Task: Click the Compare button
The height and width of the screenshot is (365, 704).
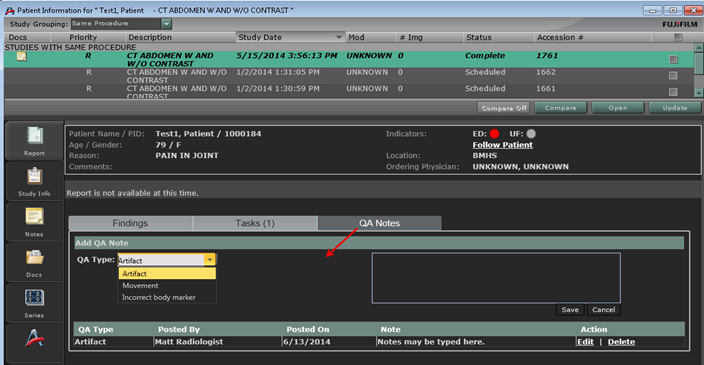Action: [560, 108]
